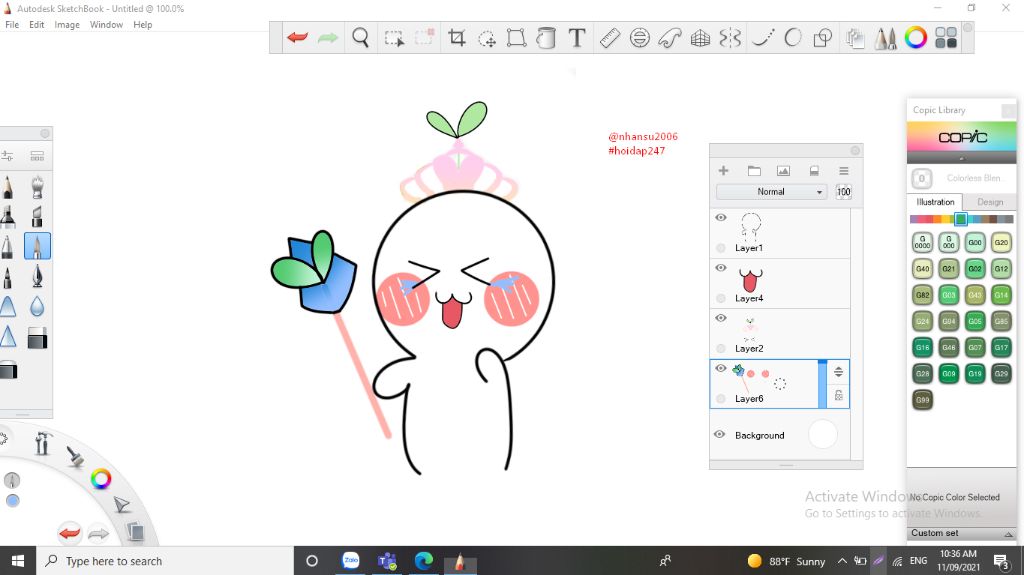Select the Transform tool
The width and height of the screenshot is (1024, 575).
tap(517, 38)
